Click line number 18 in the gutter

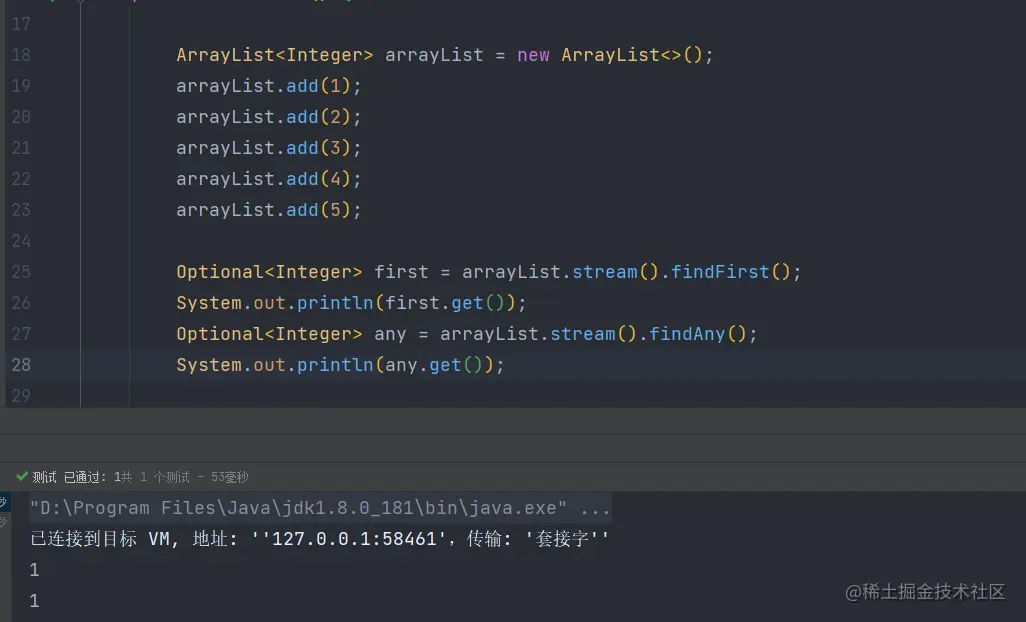point(21,55)
